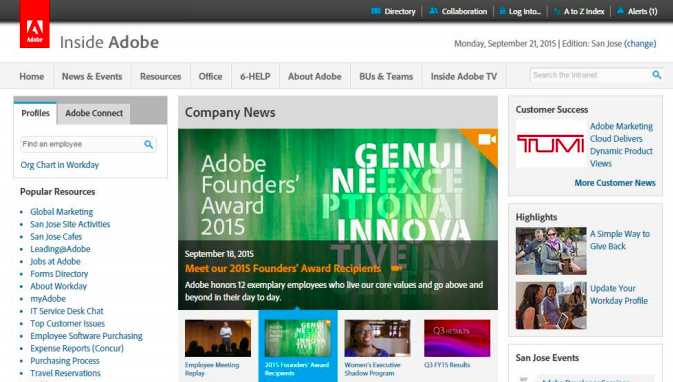Open San Jose Cafes link

tap(56, 236)
